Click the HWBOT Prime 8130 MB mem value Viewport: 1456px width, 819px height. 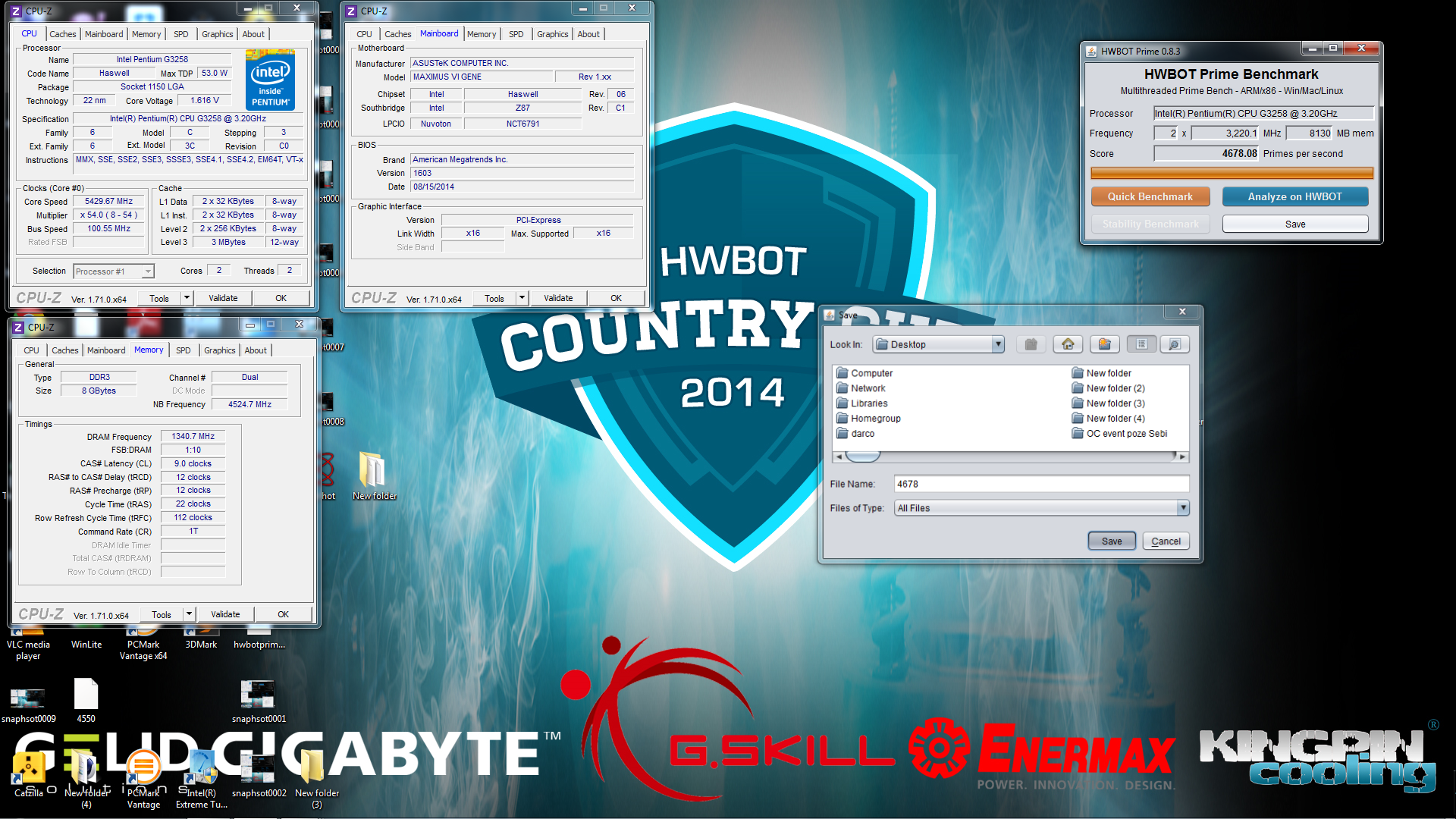coord(1310,133)
